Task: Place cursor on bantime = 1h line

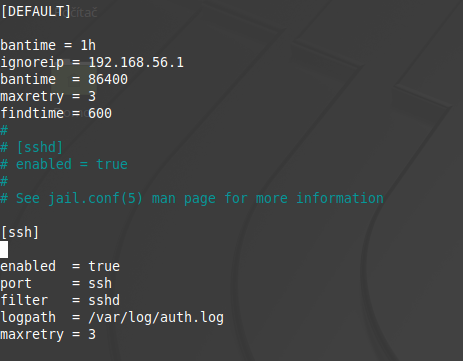Action: click(x=48, y=45)
